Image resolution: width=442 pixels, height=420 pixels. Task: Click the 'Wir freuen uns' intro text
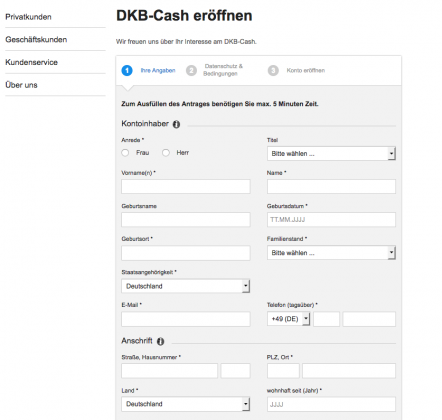[186, 42]
